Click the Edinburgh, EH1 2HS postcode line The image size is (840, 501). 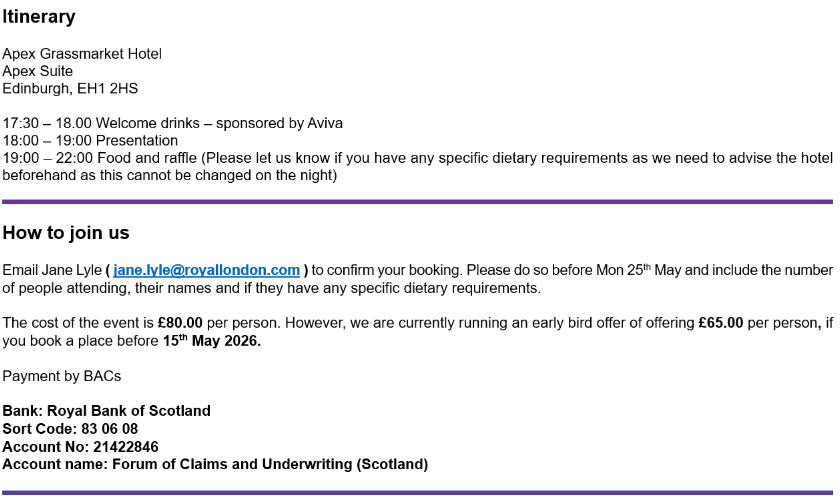[70, 89]
